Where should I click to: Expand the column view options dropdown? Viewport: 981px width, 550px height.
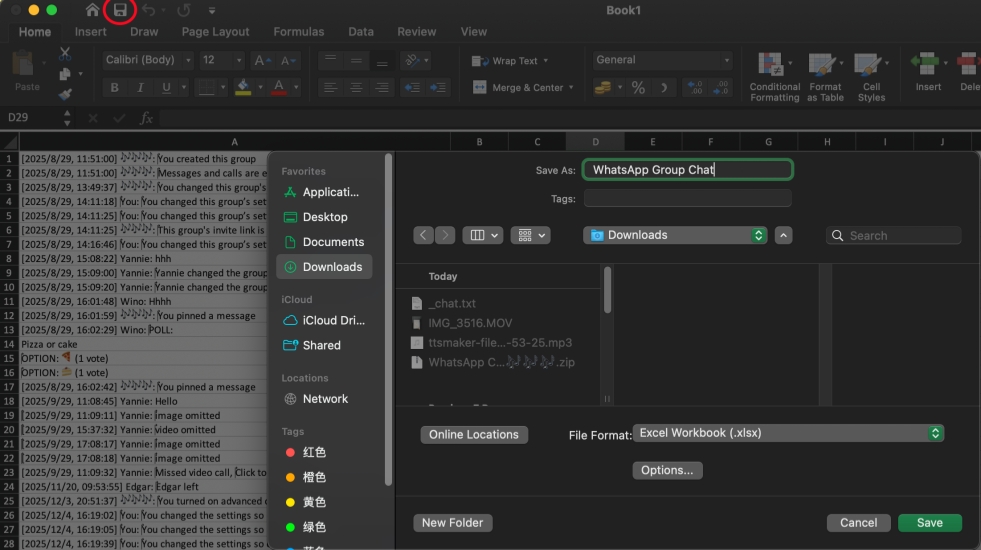click(484, 235)
